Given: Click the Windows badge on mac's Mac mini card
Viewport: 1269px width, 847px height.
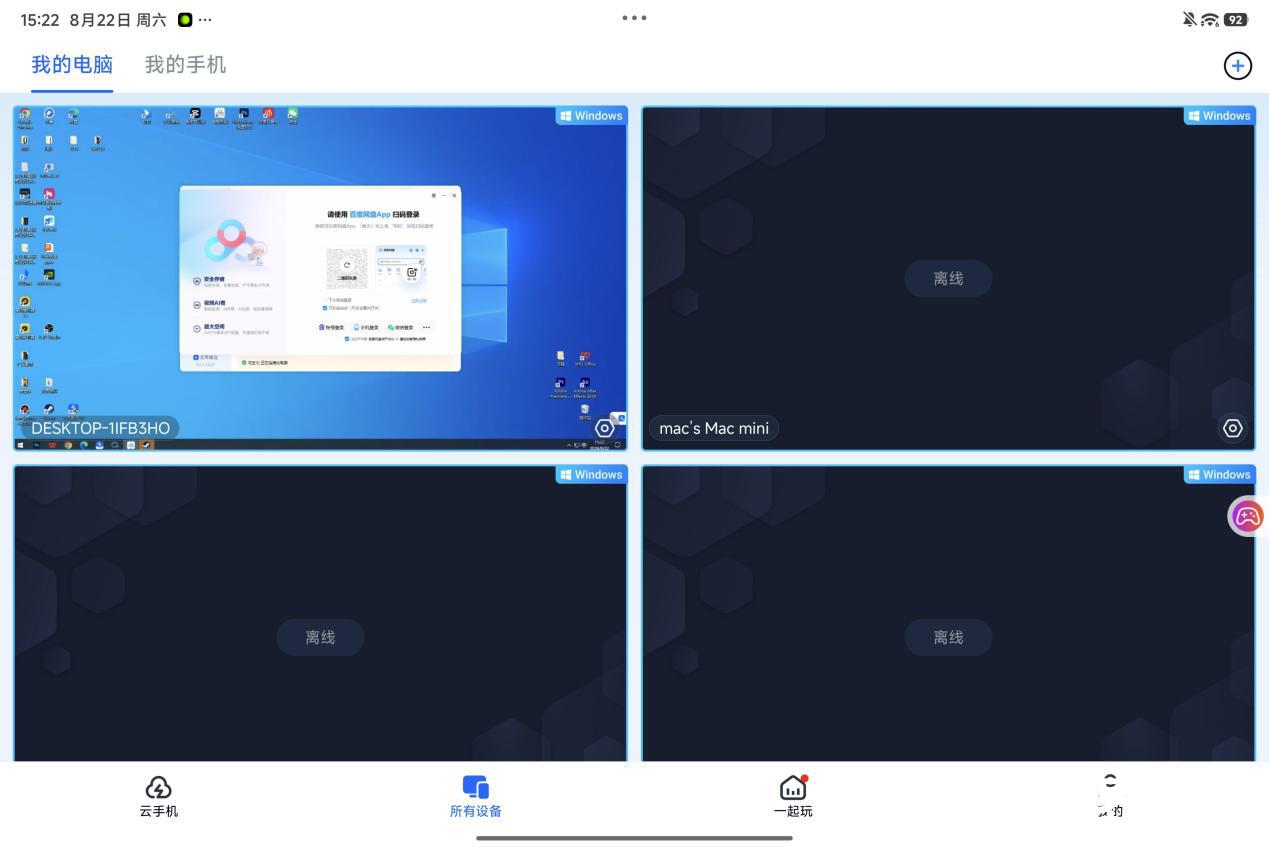Looking at the screenshot, I should tap(1219, 115).
